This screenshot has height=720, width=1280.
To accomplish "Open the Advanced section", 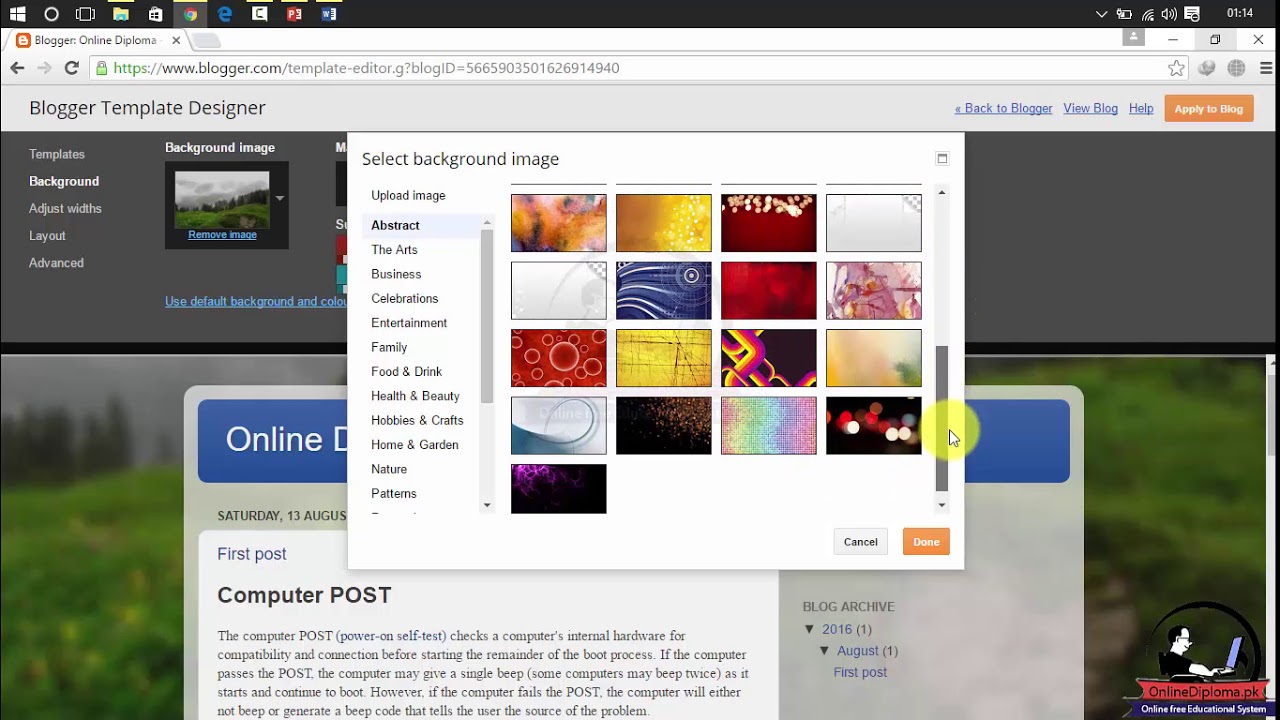I will coord(56,263).
